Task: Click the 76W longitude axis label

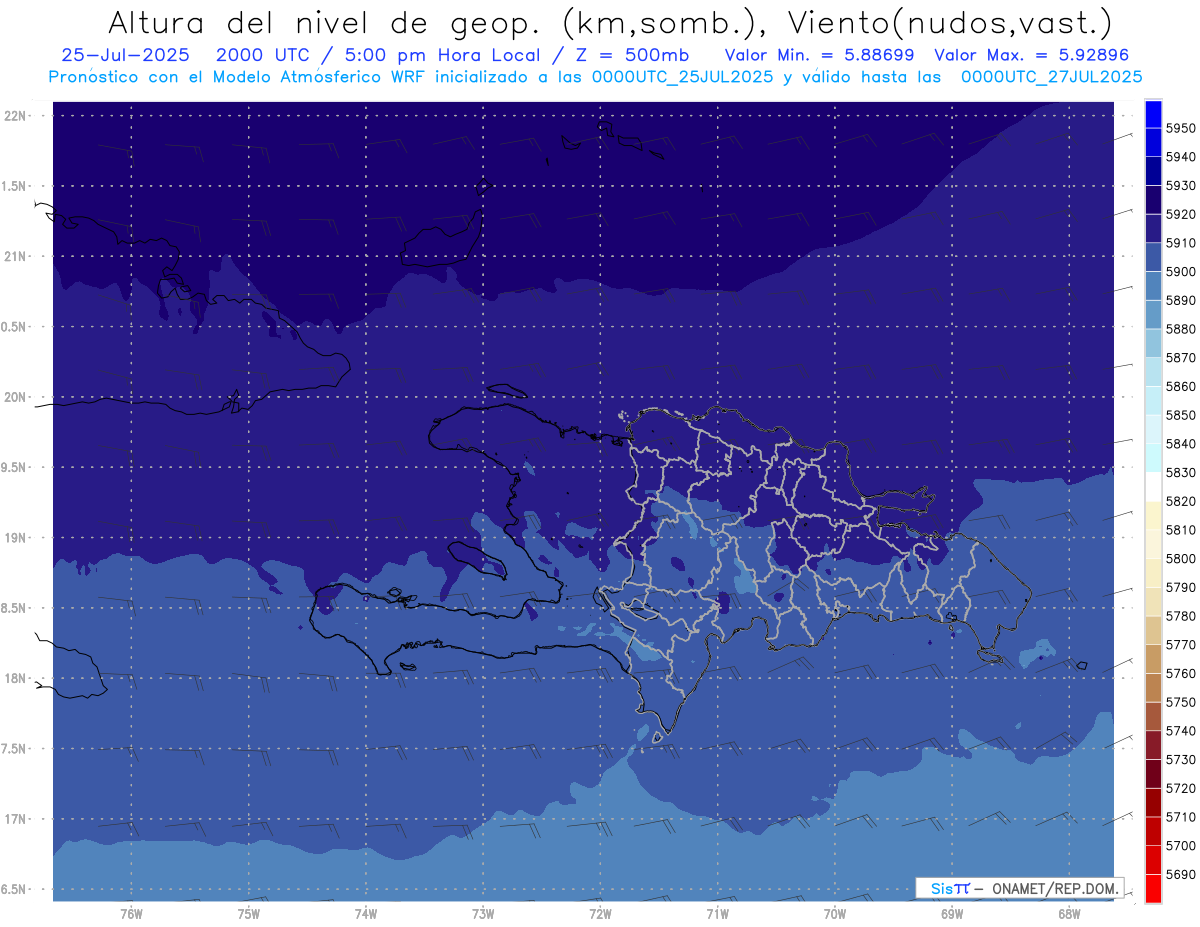Action: [131, 913]
